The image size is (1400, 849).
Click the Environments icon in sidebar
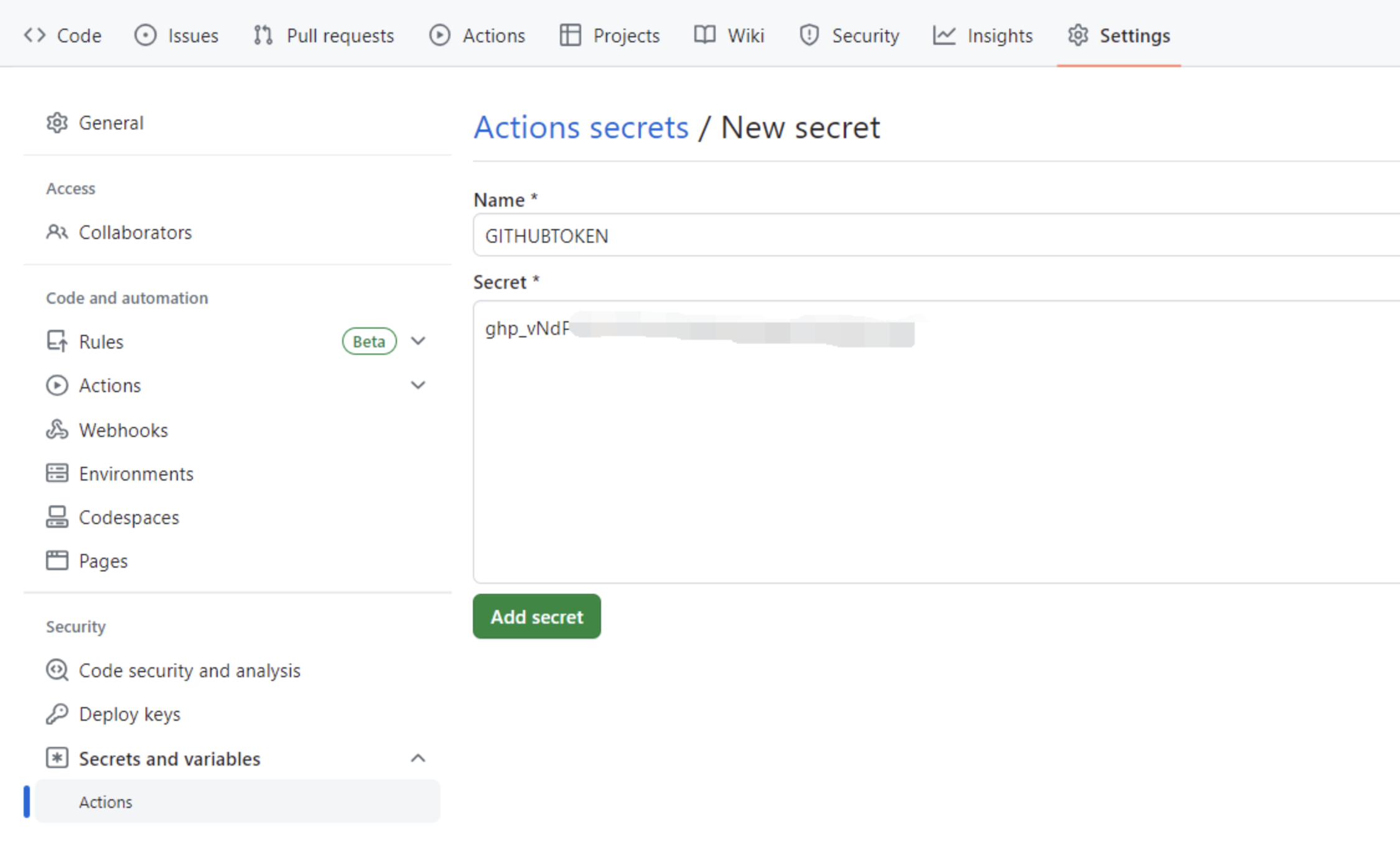pyautogui.click(x=57, y=473)
